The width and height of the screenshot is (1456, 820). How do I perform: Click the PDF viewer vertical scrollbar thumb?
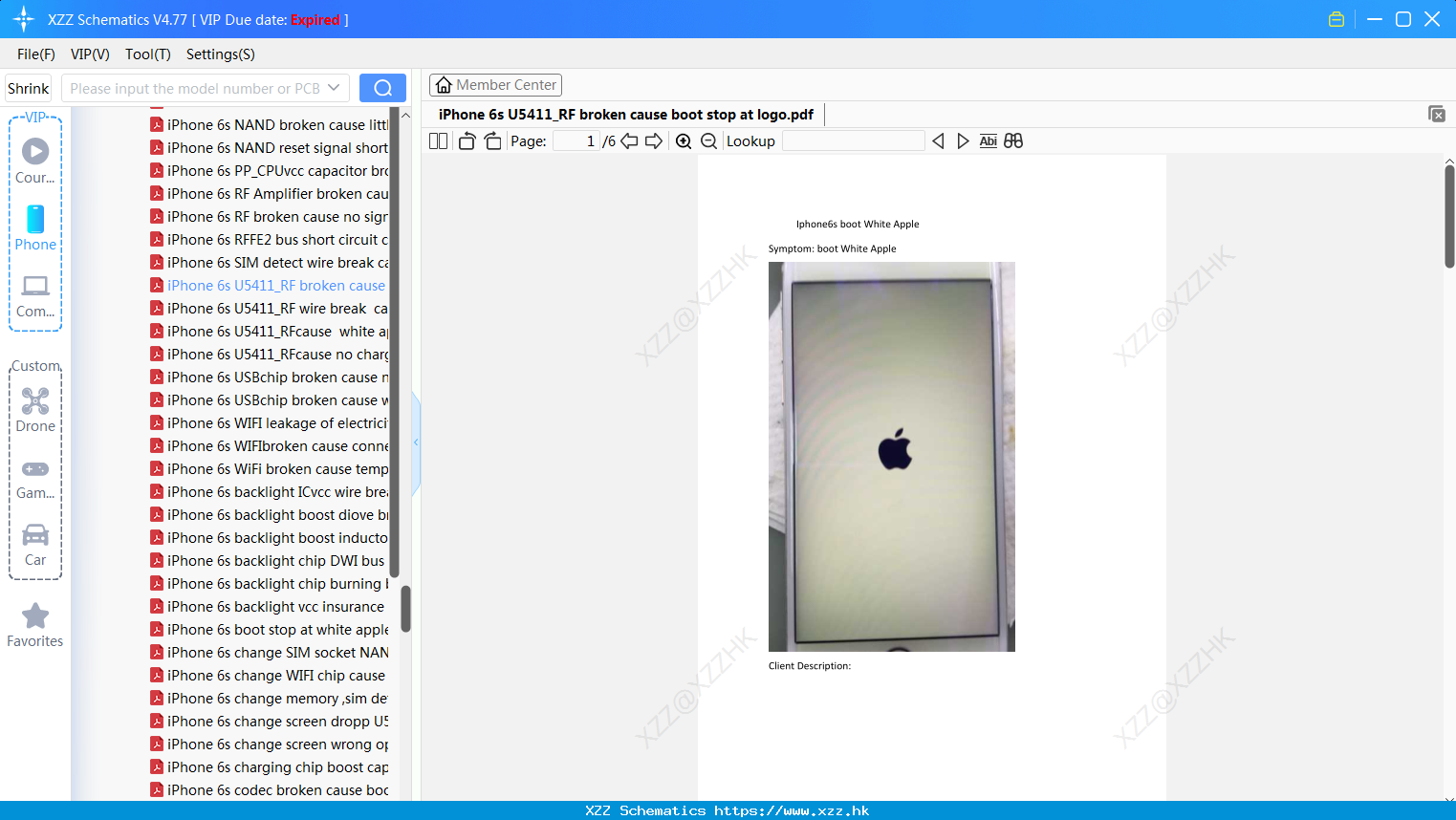[x=1449, y=216]
